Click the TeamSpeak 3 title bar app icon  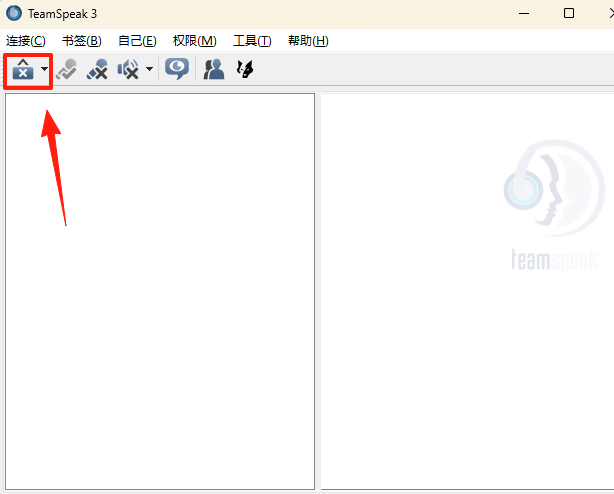pos(14,13)
